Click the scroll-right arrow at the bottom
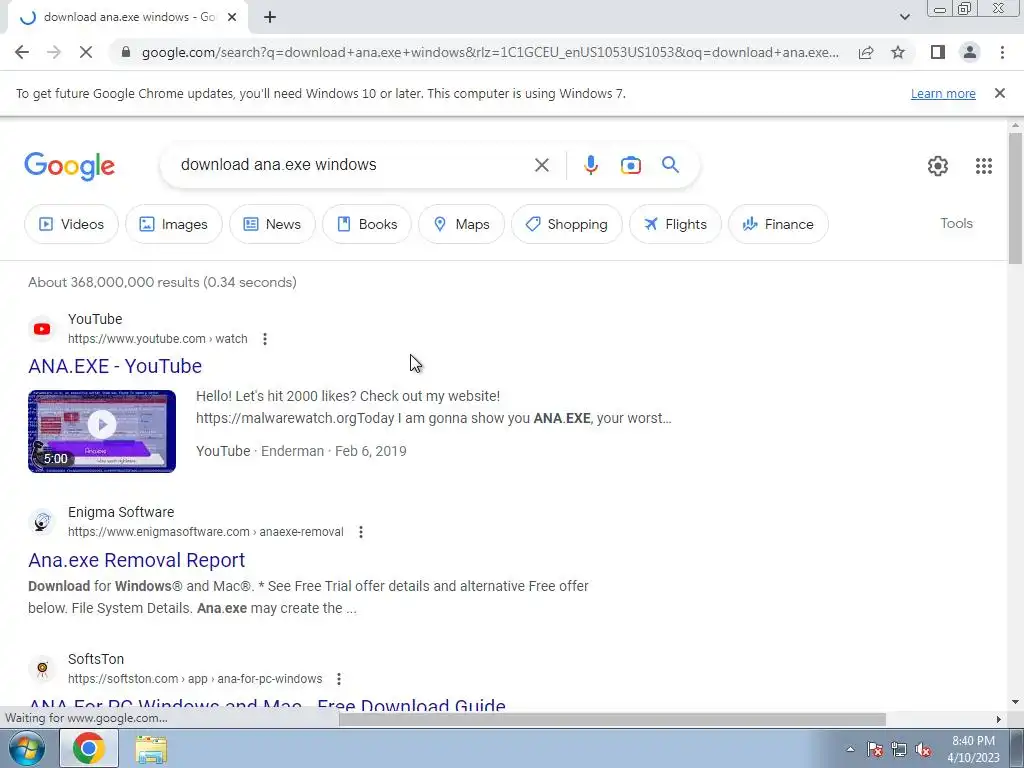The image size is (1024, 768). tap(999, 719)
